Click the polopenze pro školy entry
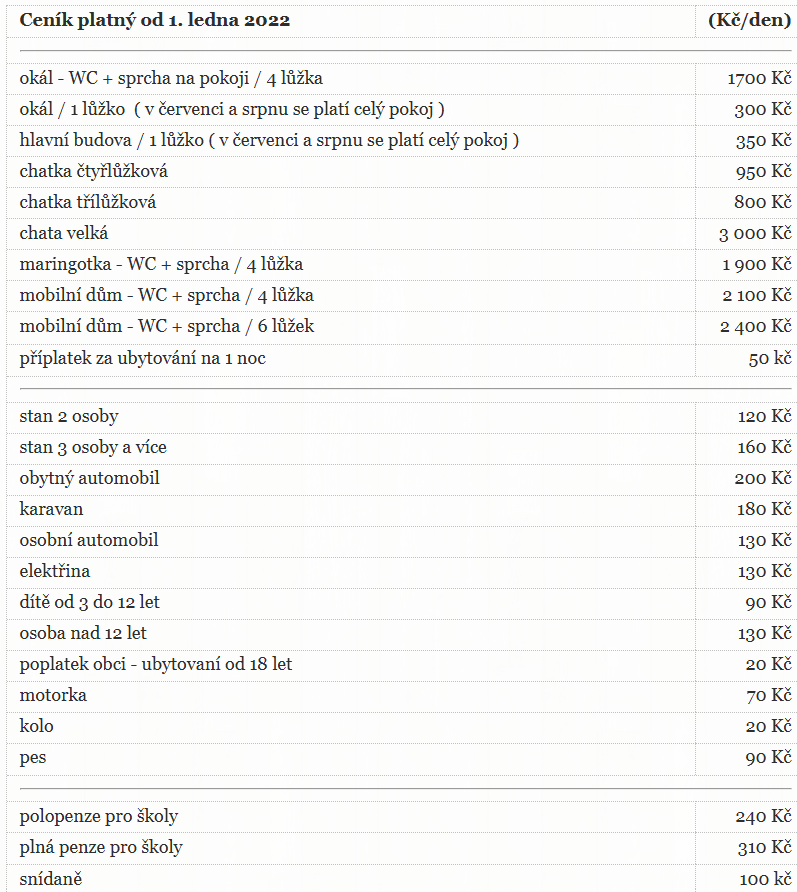The width and height of the screenshot is (797, 892). [x=99, y=817]
